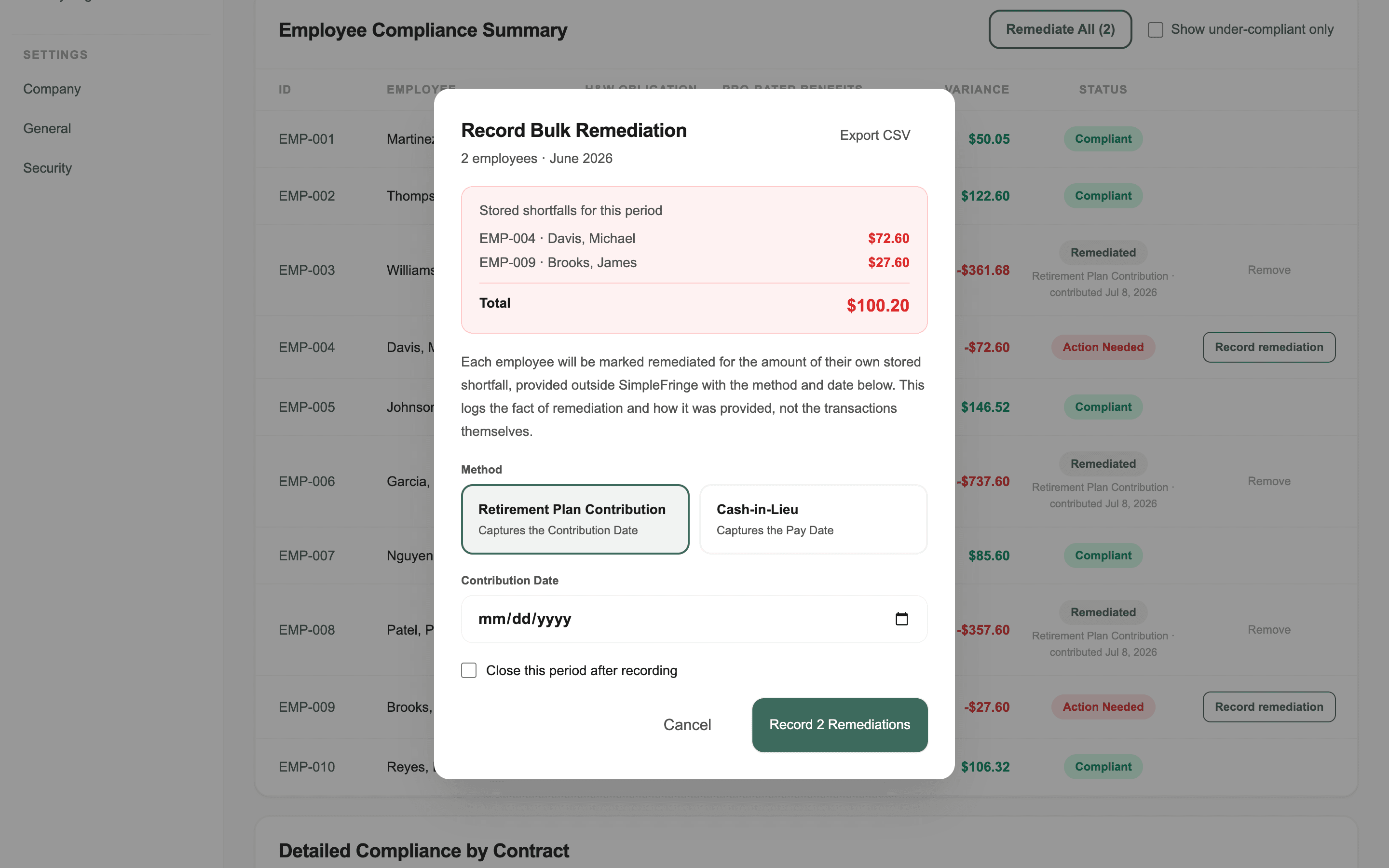Check 'Close this period after recording'
Screen dimensions: 1389x868
[x=469, y=670]
